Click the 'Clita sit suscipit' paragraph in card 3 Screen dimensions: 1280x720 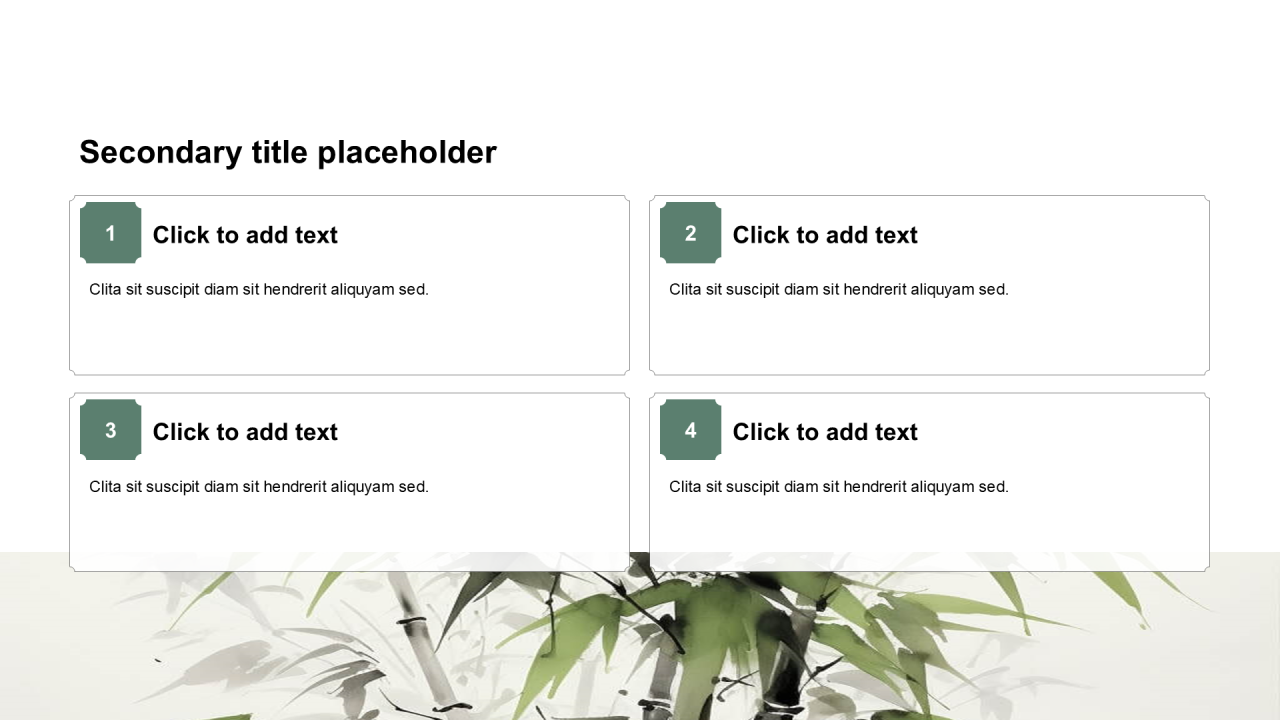point(259,487)
